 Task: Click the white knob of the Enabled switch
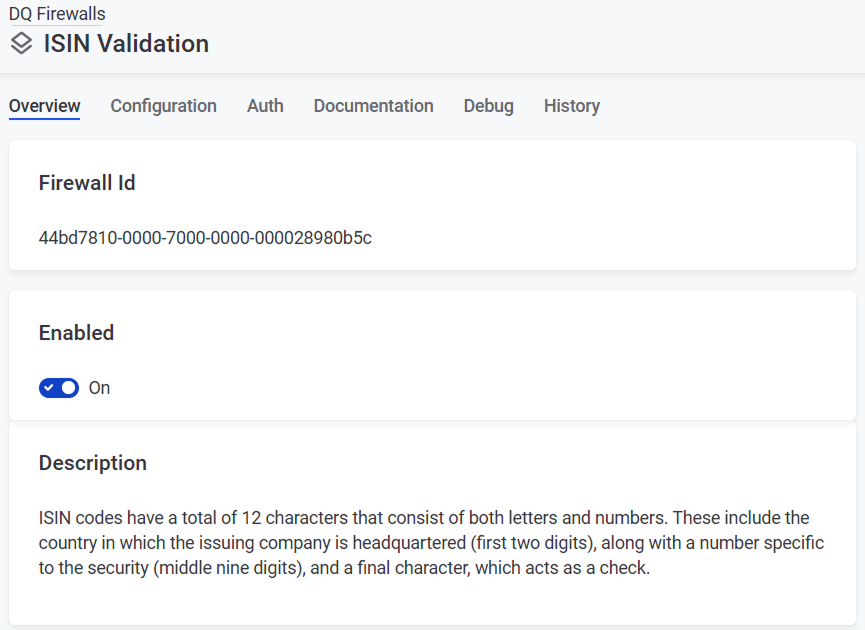click(69, 388)
